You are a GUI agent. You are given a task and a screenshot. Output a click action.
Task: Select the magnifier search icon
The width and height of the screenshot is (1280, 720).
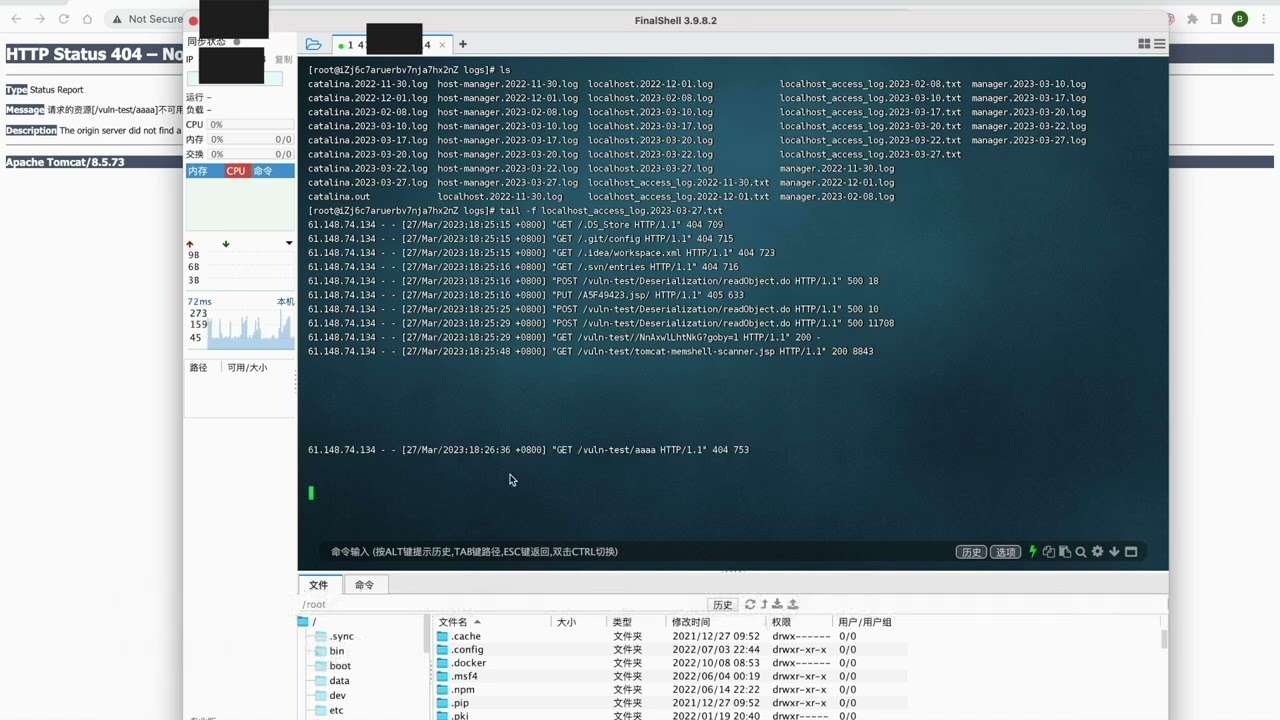point(1081,551)
